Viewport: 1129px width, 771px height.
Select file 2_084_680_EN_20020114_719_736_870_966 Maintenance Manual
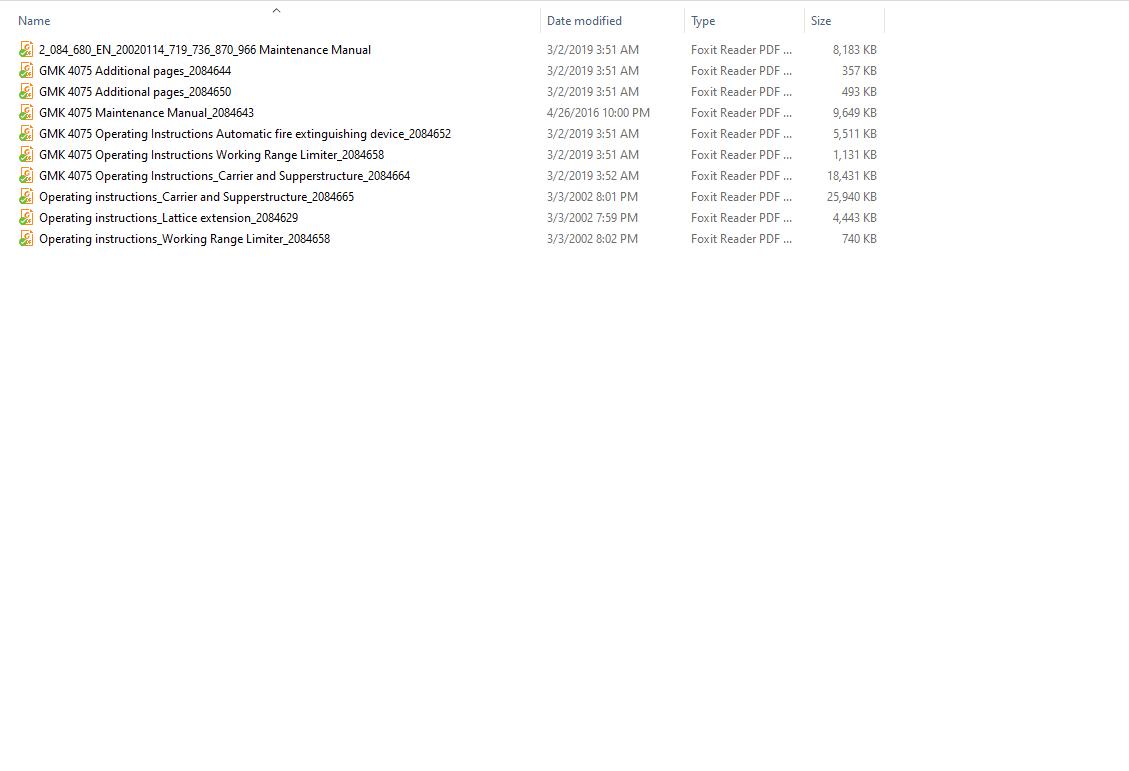(204, 50)
